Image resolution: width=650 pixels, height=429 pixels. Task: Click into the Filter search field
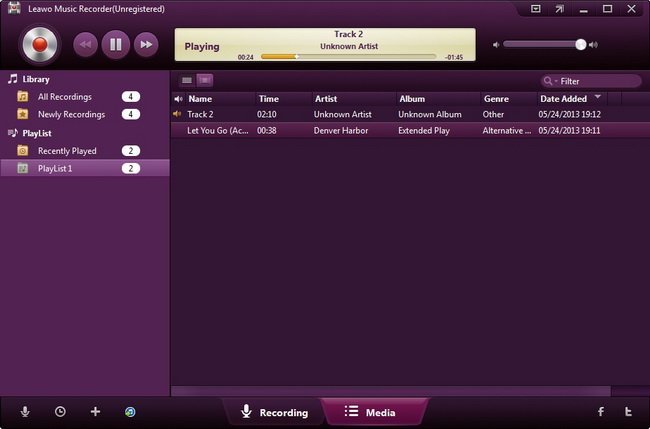591,81
